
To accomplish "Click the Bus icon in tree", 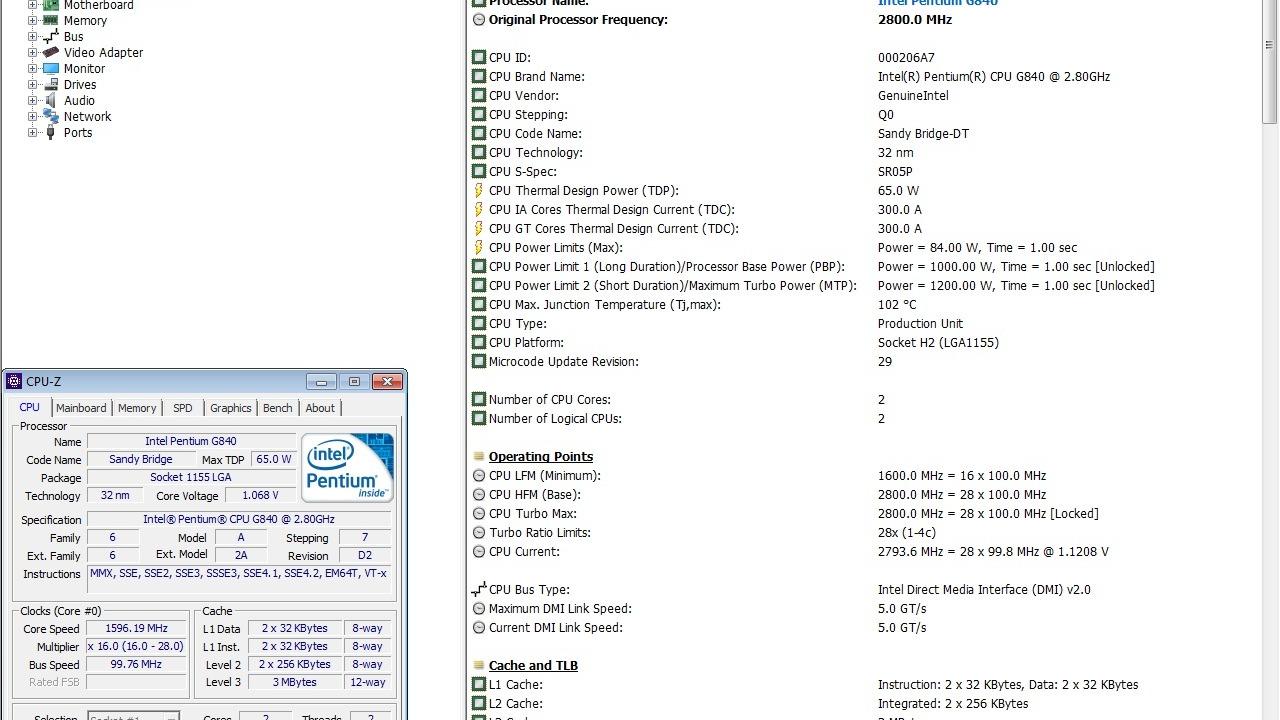I will [x=51, y=37].
